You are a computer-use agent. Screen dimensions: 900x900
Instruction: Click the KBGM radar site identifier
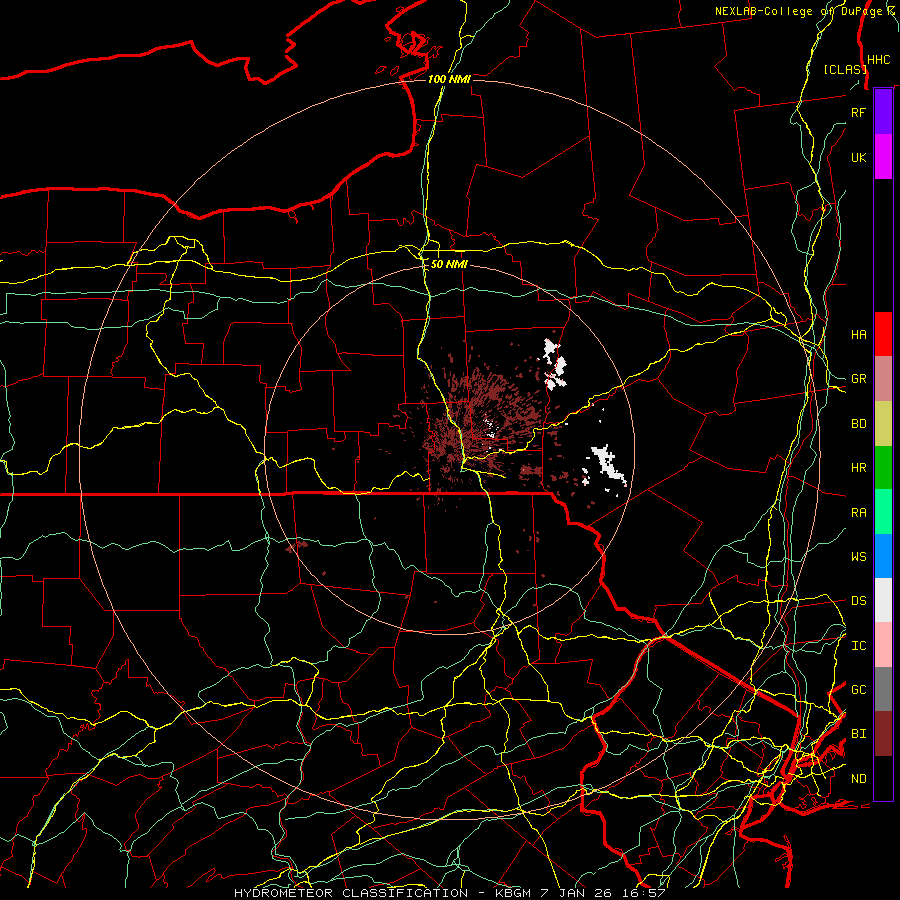click(515, 893)
